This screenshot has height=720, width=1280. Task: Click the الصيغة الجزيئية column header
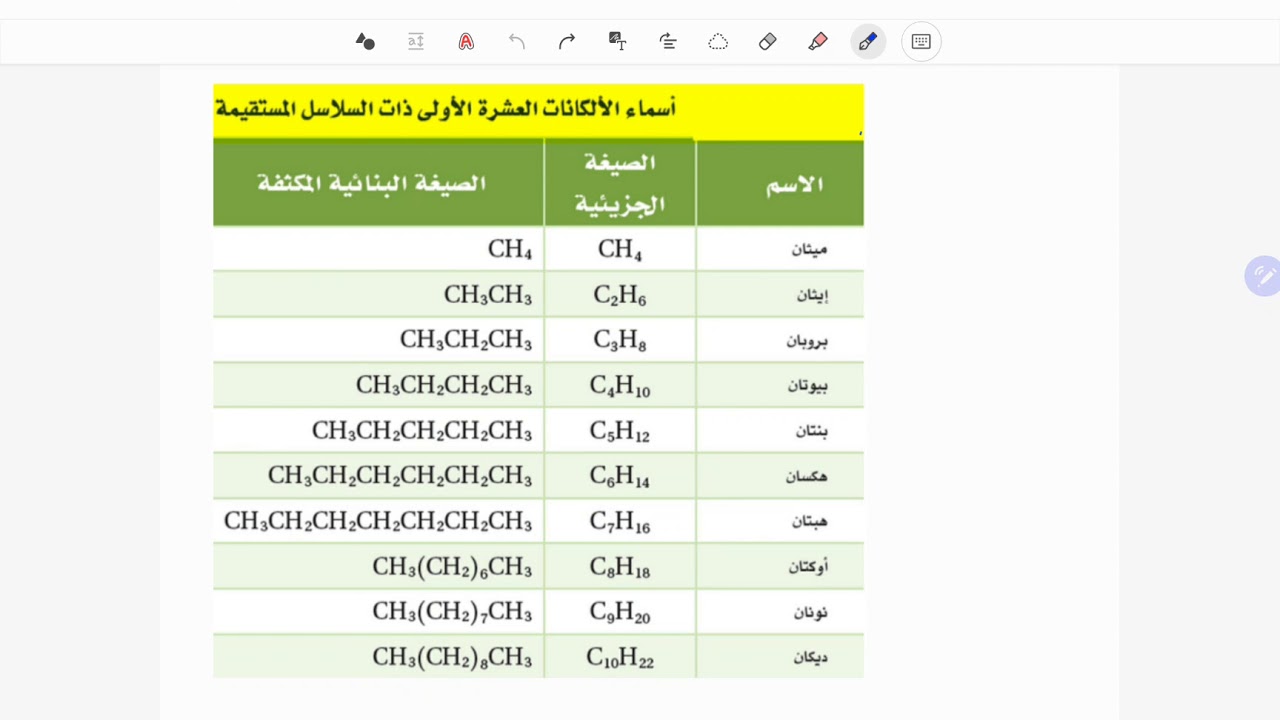pyautogui.click(x=620, y=183)
